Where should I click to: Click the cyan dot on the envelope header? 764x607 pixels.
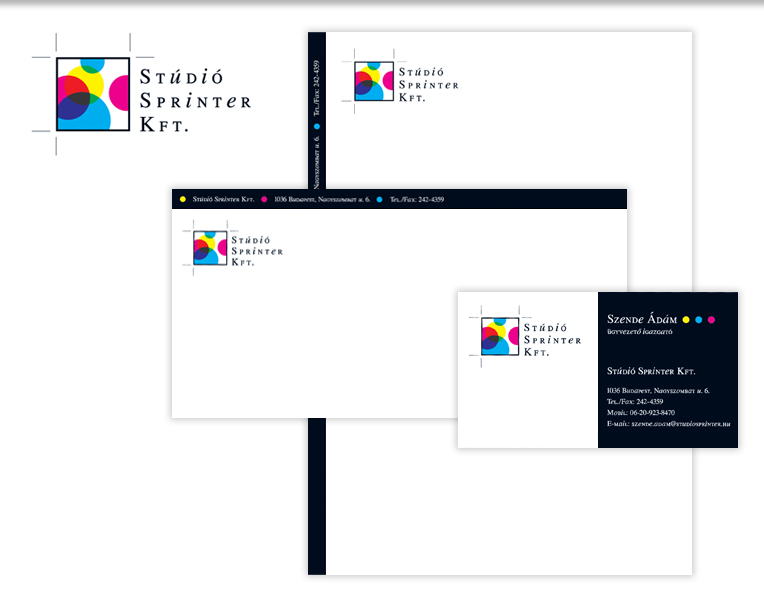point(379,199)
